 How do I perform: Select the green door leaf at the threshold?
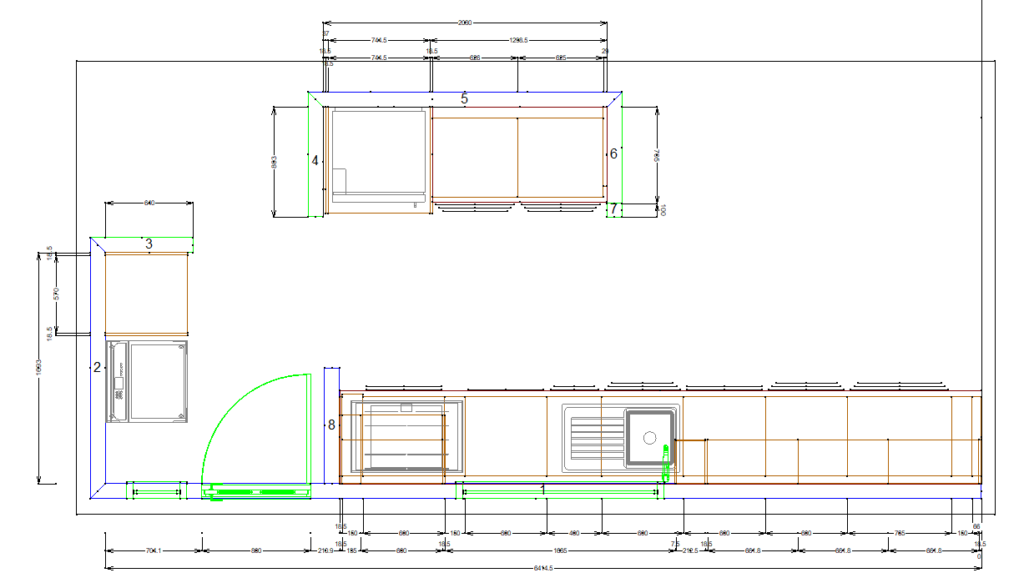[255, 492]
